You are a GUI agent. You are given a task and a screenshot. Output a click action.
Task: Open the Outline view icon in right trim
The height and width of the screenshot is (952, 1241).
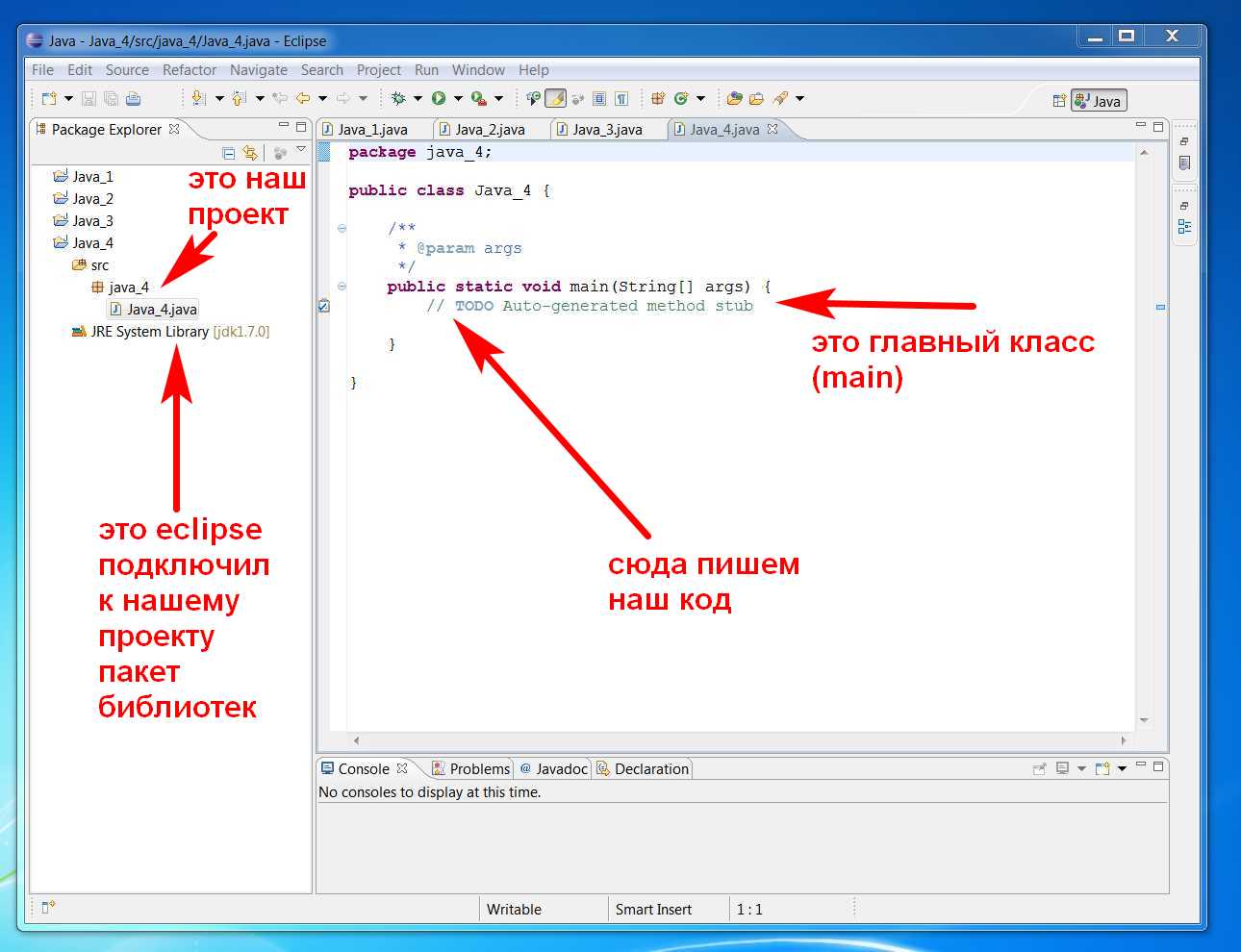1184,227
